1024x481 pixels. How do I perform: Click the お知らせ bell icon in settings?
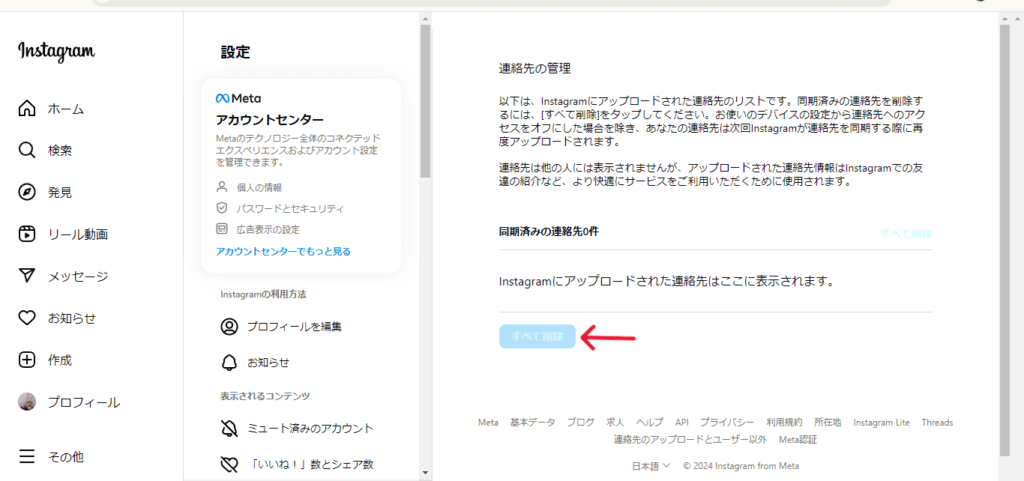point(229,362)
